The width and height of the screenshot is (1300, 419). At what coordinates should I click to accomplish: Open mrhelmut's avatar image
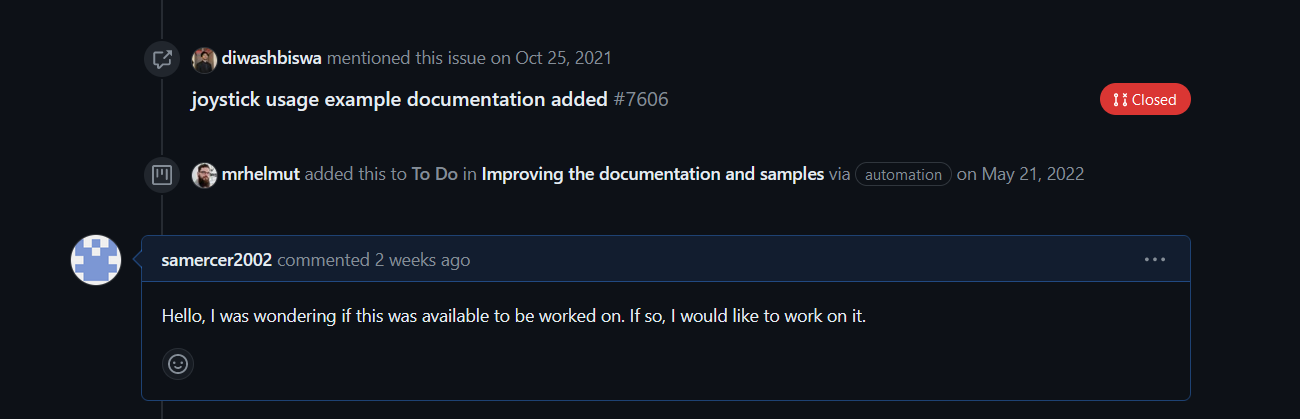(x=204, y=175)
